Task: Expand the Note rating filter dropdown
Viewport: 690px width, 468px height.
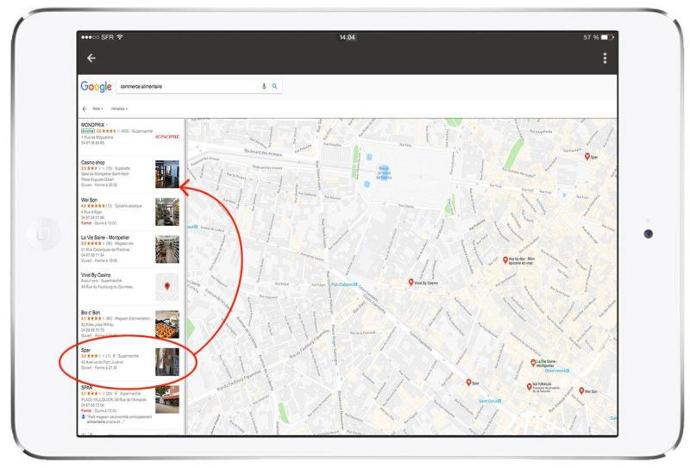Action: [98, 108]
